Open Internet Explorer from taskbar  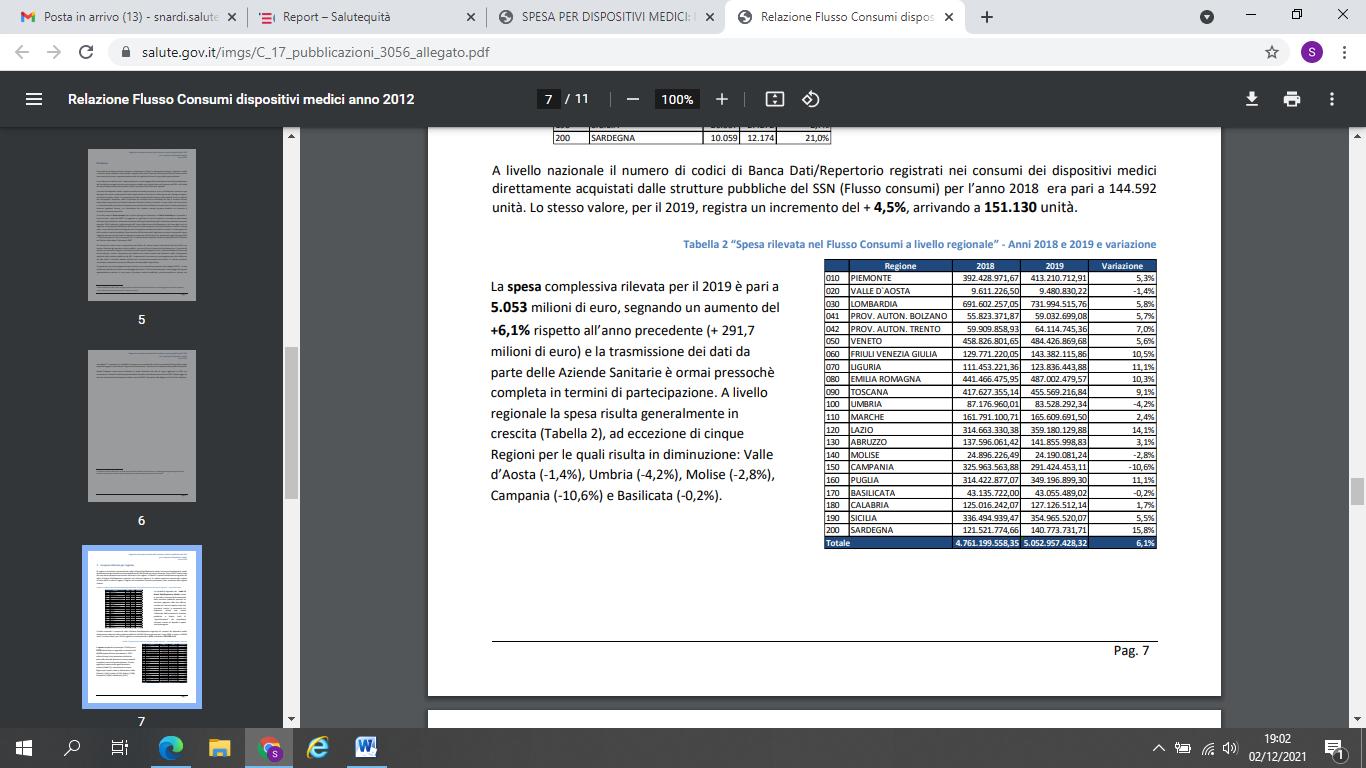318,747
